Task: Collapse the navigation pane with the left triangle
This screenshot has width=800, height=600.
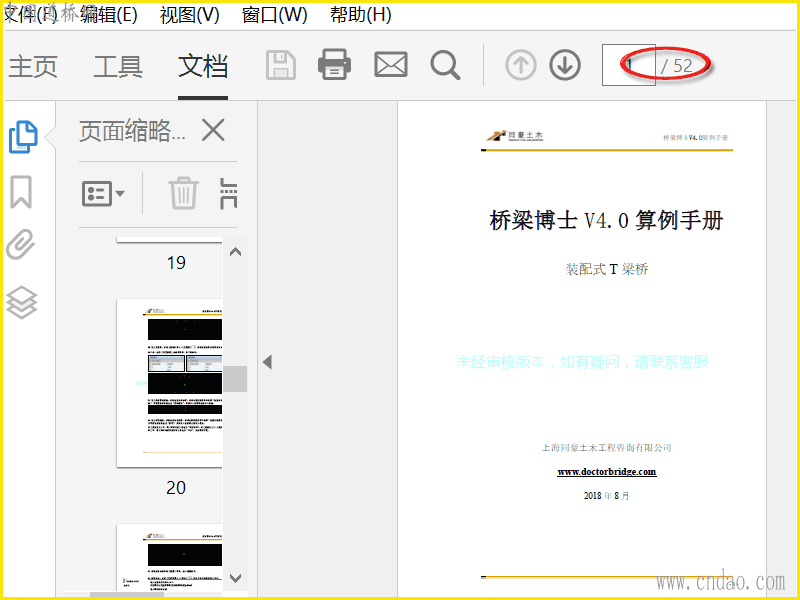Action: [267, 362]
